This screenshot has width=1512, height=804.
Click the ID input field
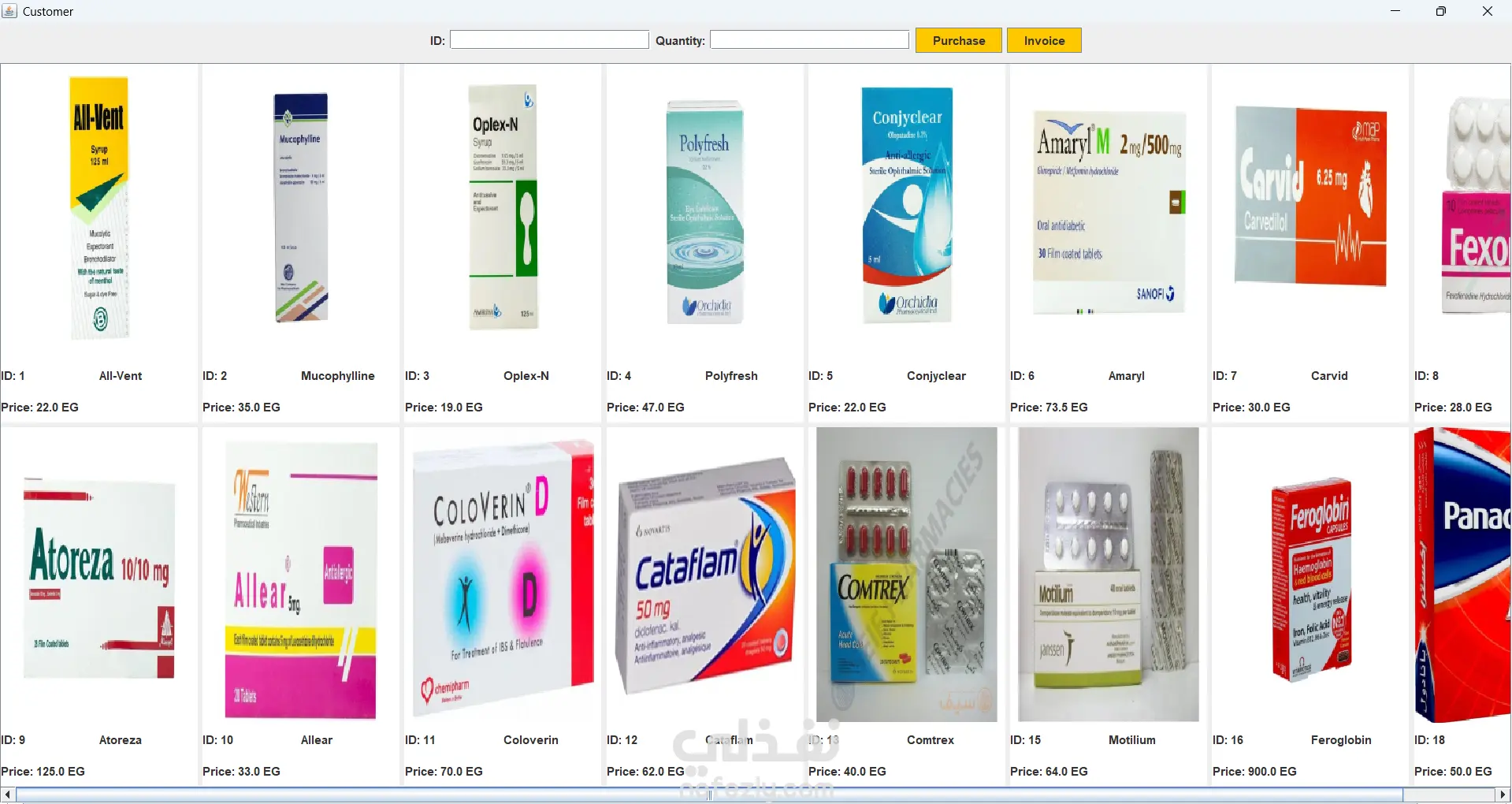coord(549,40)
